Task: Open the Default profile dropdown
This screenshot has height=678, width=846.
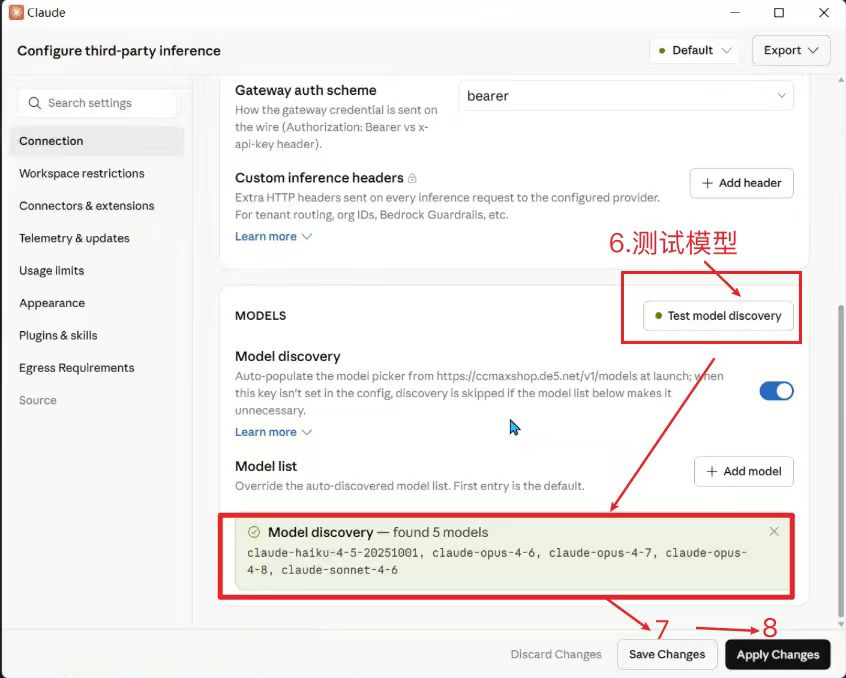Action: tap(695, 51)
